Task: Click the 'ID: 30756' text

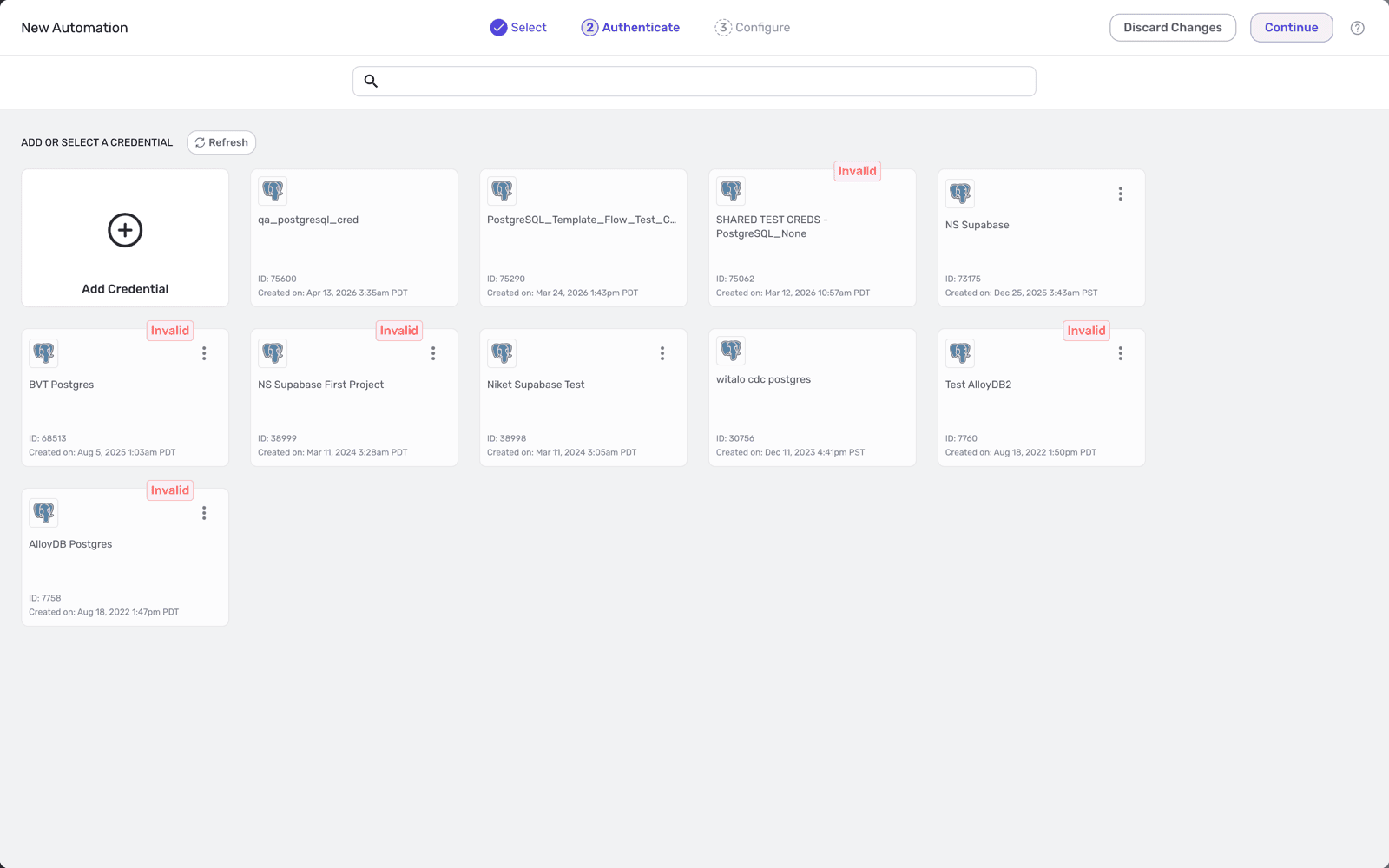Action: (735, 438)
